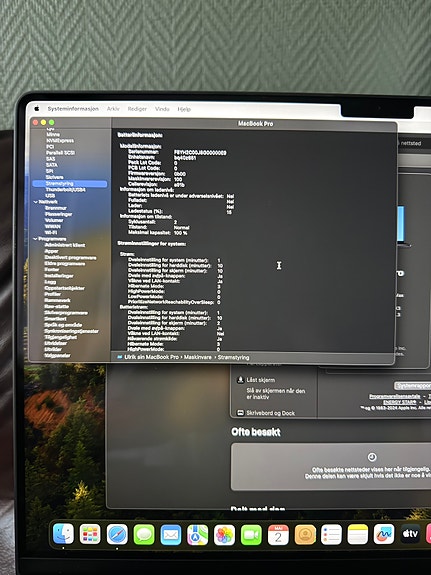Open the Messages app icon
The image size is (431, 575).
tap(144, 534)
